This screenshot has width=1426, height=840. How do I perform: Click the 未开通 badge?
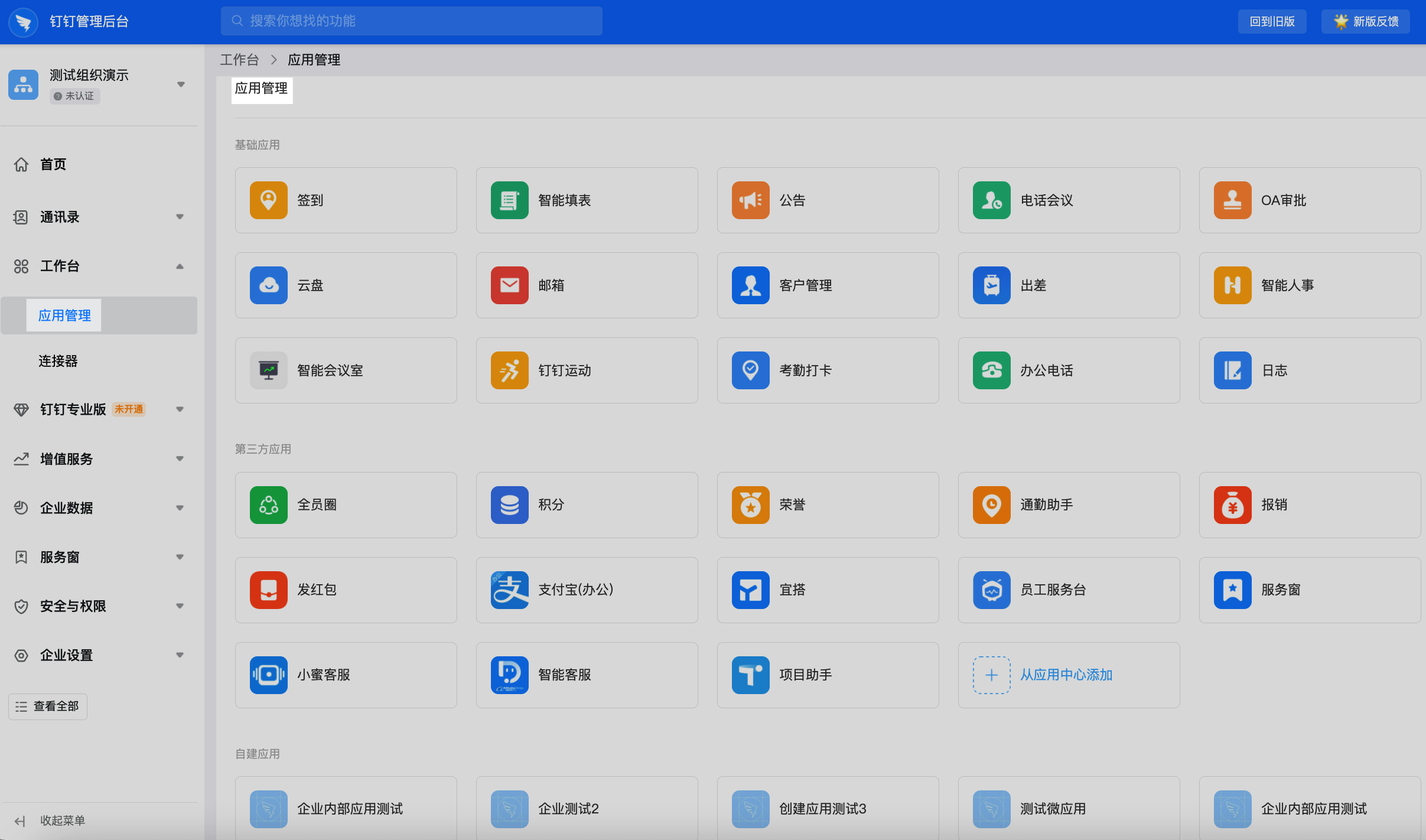coord(129,409)
